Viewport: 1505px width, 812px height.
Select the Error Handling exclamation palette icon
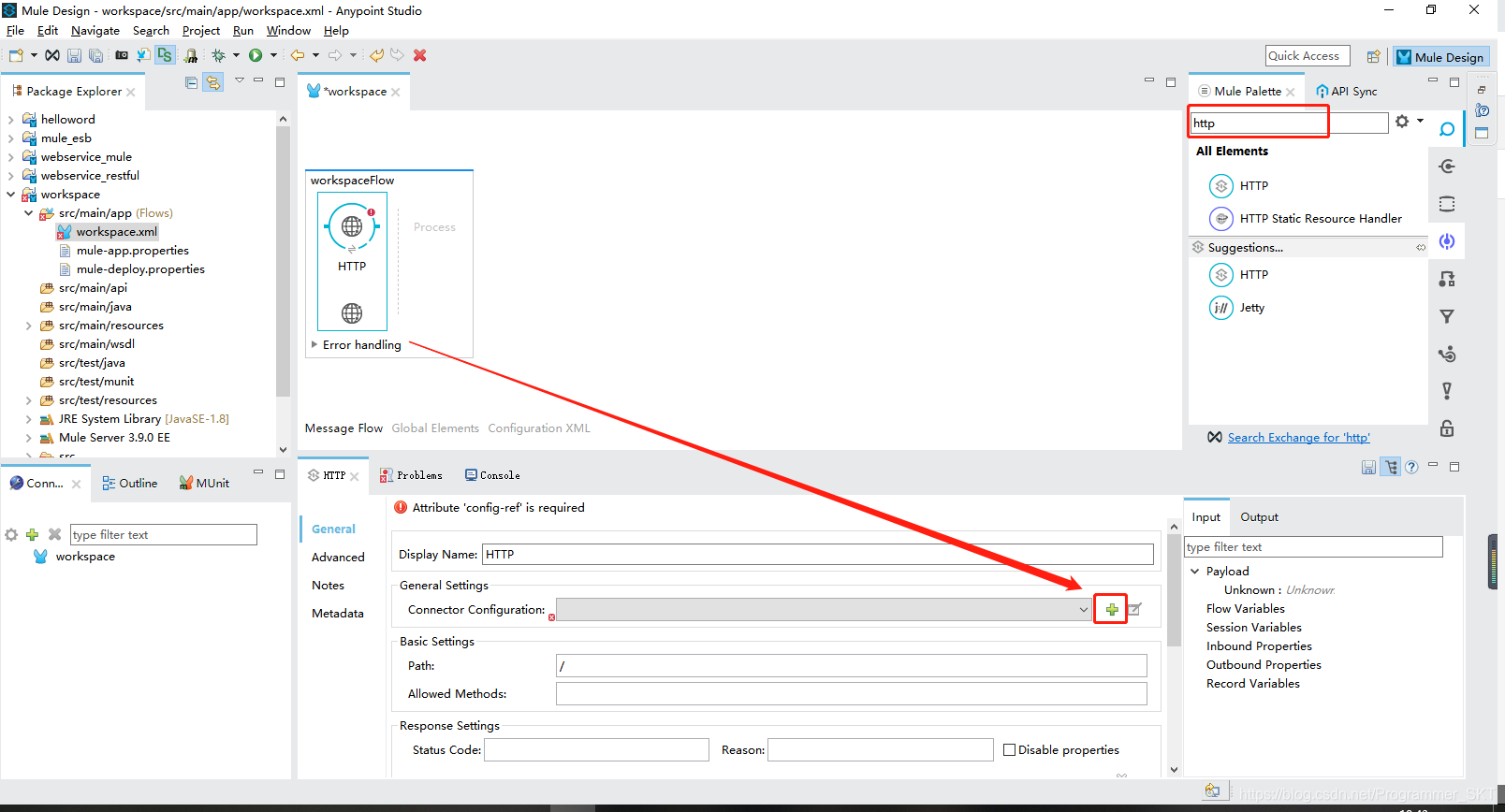(1447, 391)
